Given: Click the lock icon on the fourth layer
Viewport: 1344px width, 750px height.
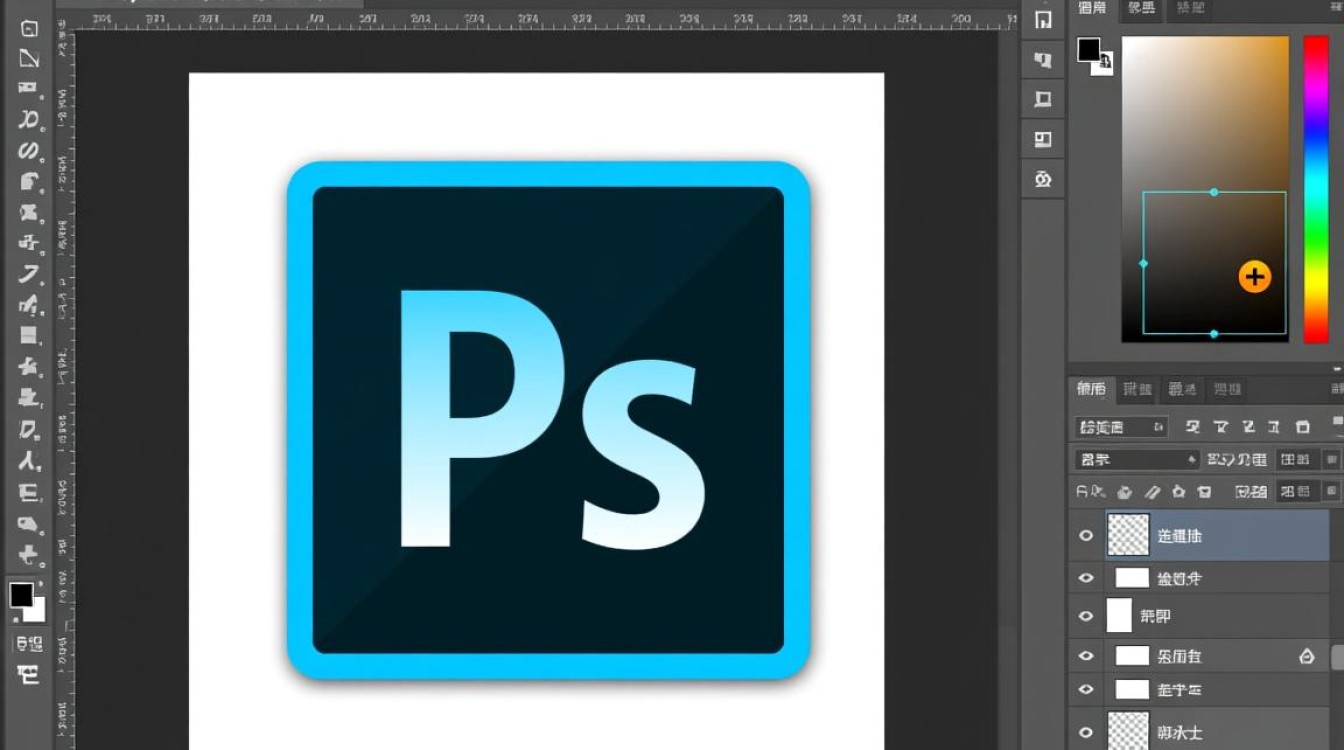Looking at the screenshot, I should tap(1306, 656).
